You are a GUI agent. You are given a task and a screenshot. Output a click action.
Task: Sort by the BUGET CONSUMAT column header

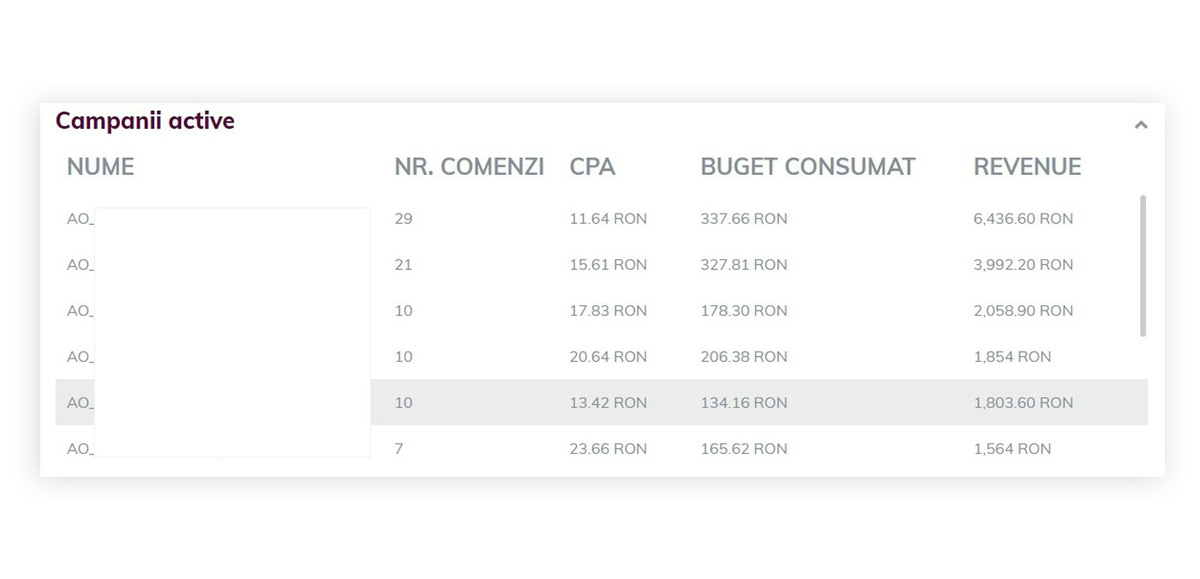[807, 167]
